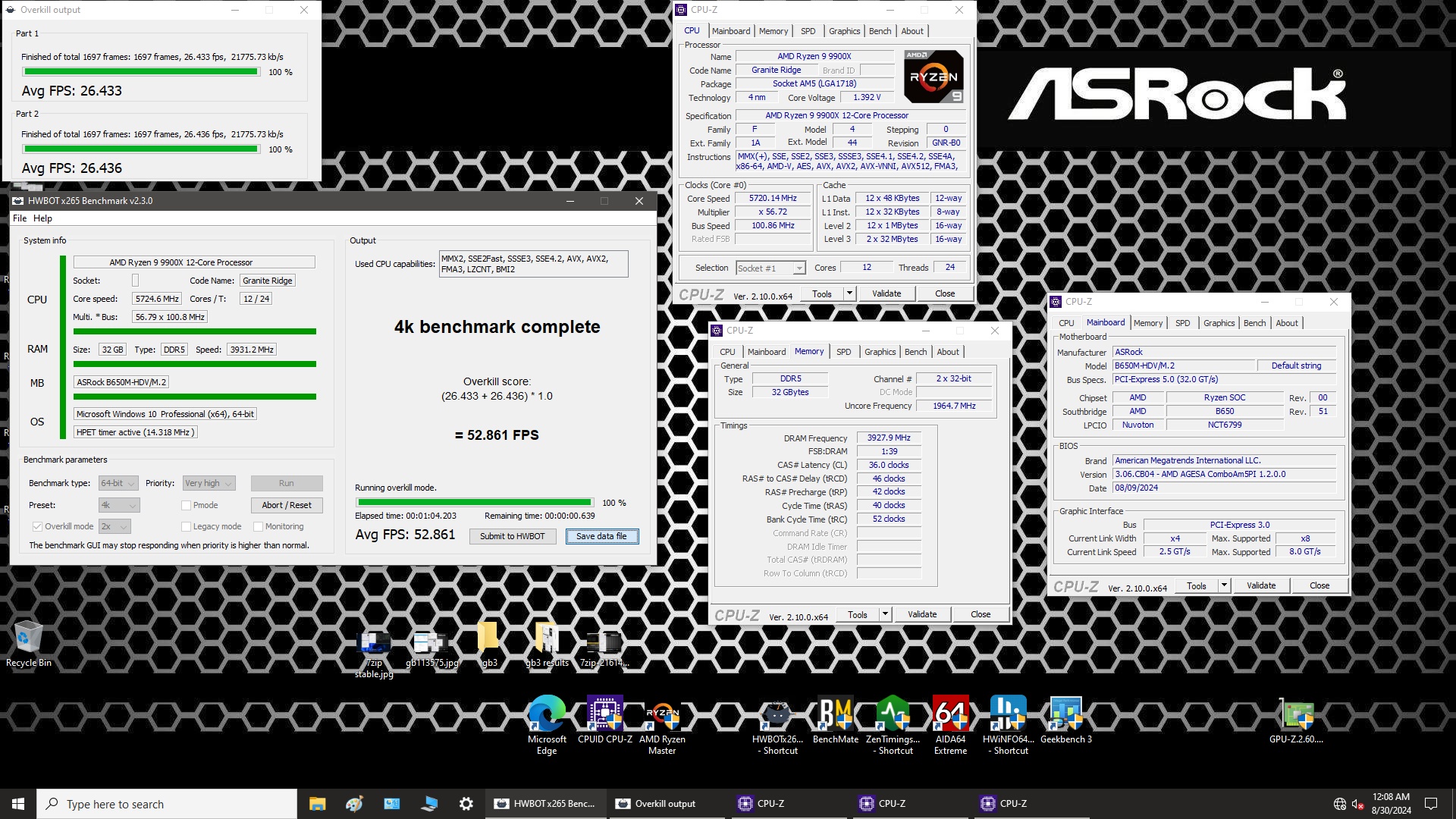Open Socket #1 selection dropdown
Viewport: 1456px width, 819px height.
pyautogui.click(x=770, y=268)
